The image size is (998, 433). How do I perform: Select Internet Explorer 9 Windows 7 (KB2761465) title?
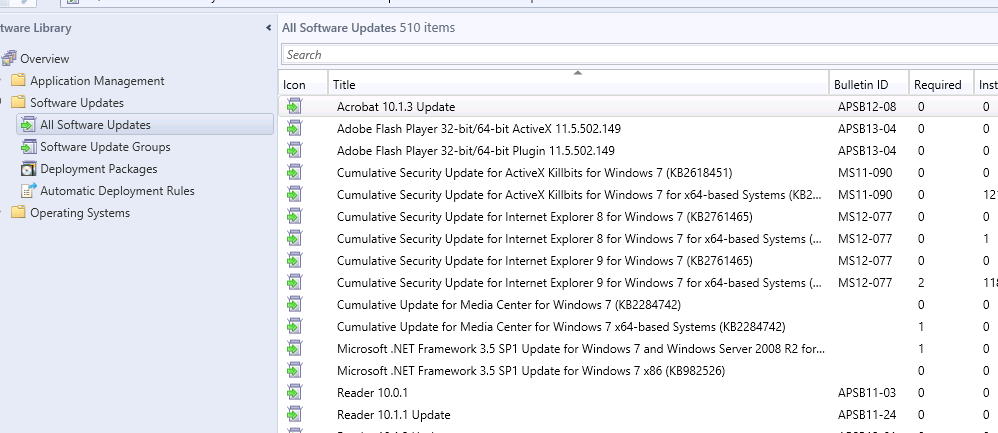545,260
